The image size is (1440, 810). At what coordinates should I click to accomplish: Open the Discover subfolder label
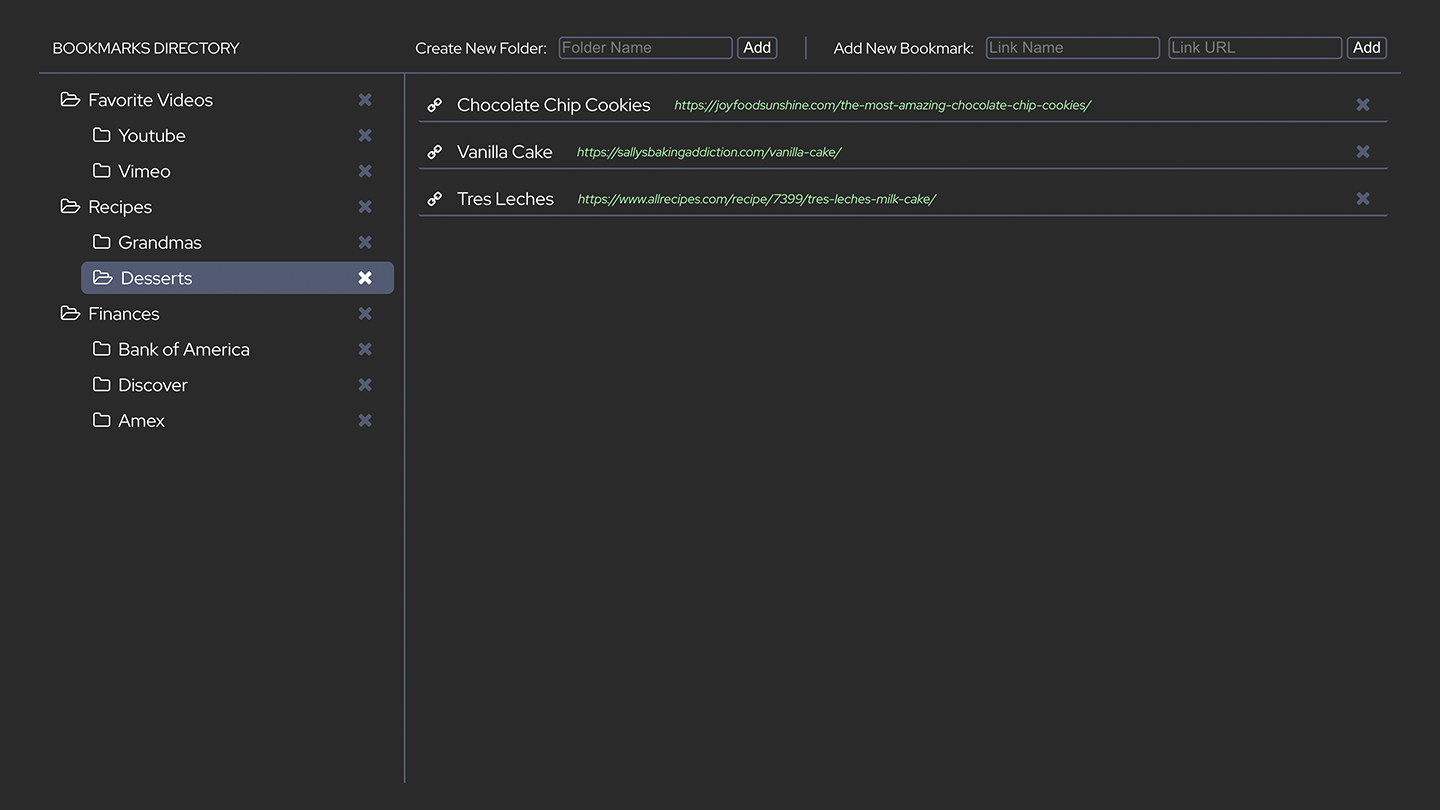coord(153,385)
